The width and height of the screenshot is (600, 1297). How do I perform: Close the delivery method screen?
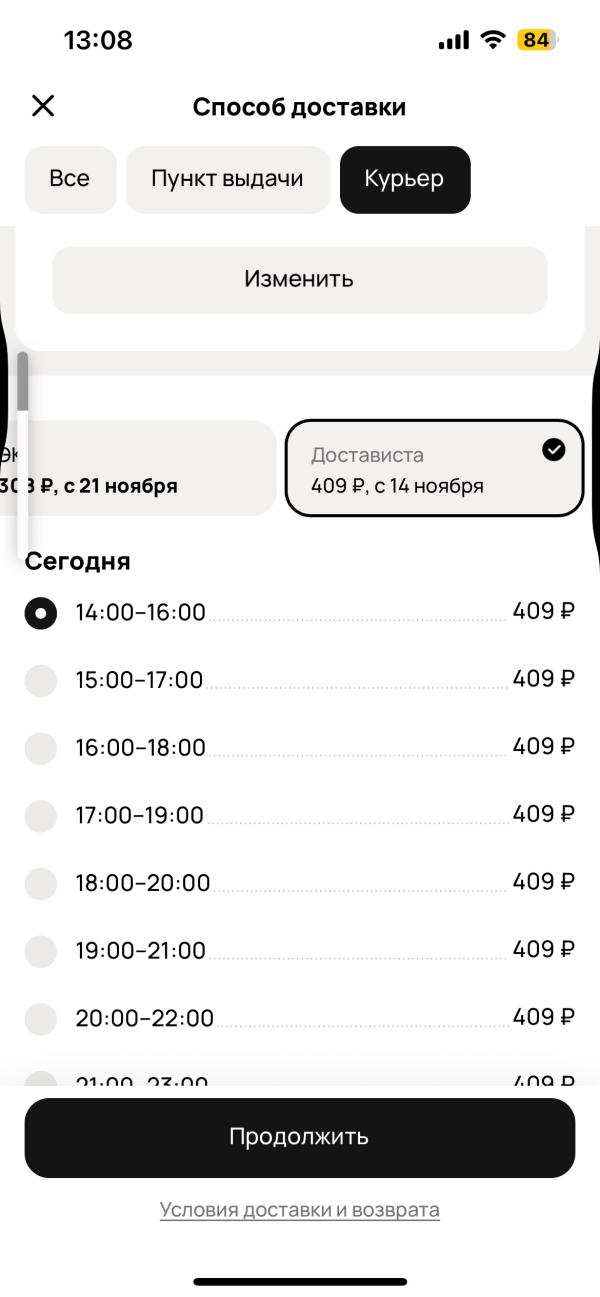(43, 106)
